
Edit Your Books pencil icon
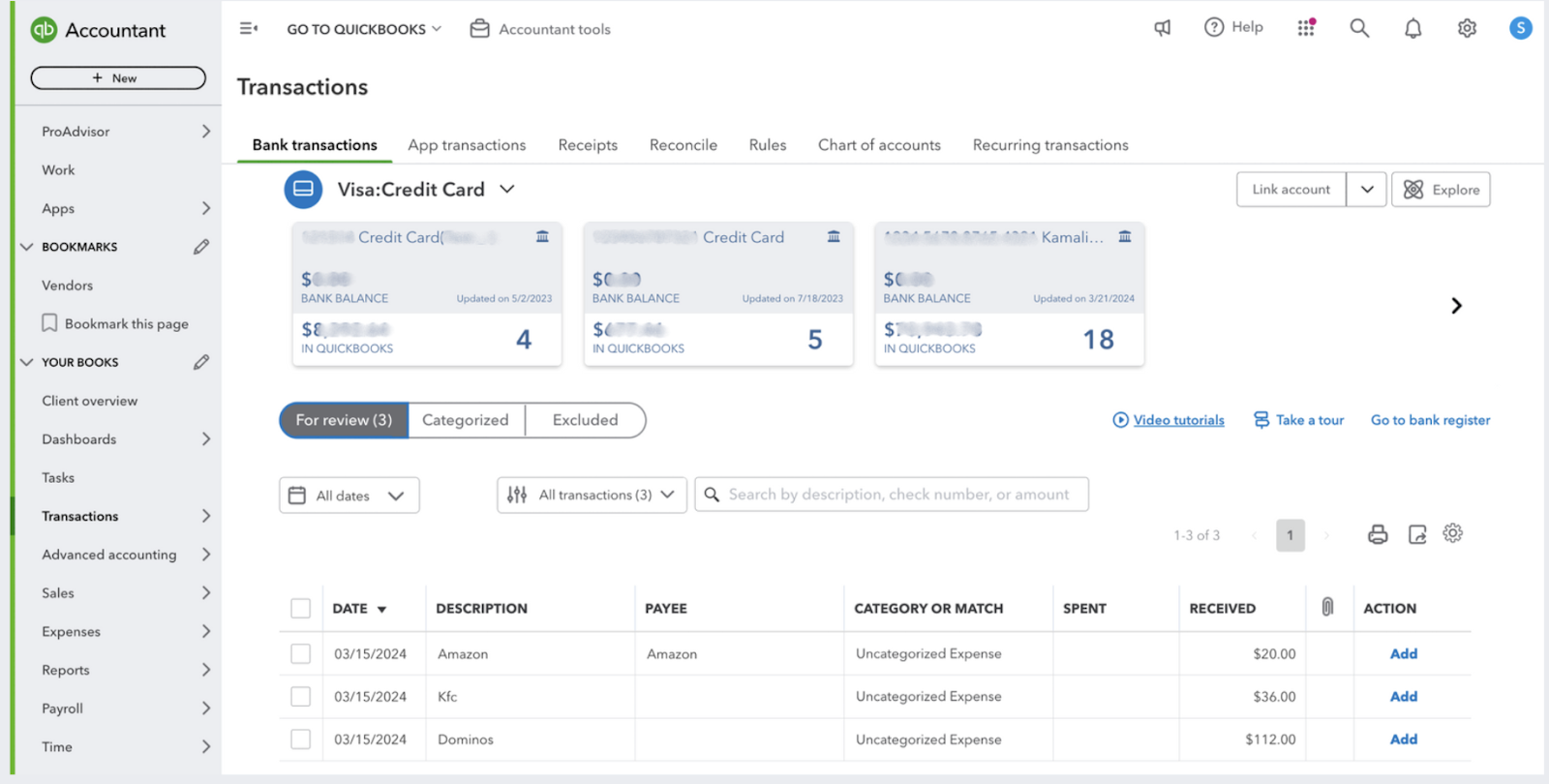click(200, 362)
